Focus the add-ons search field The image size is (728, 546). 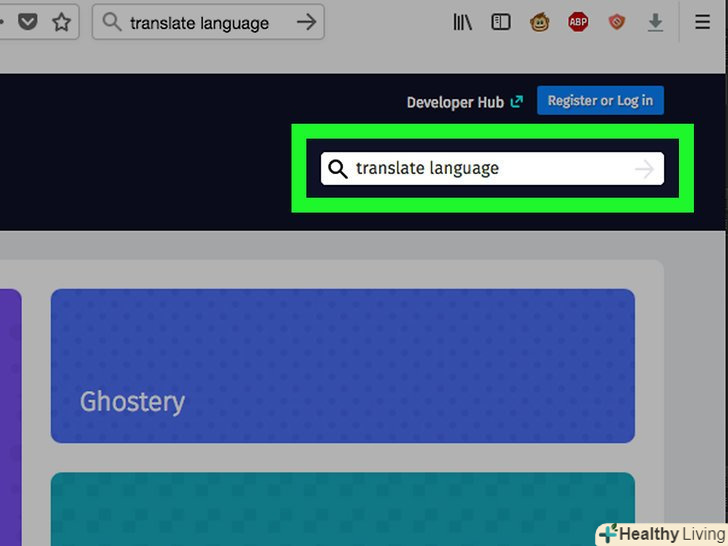click(x=492, y=169)
